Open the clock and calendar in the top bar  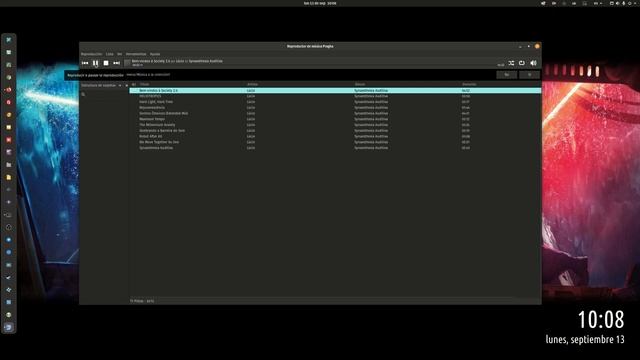(320, 3)
